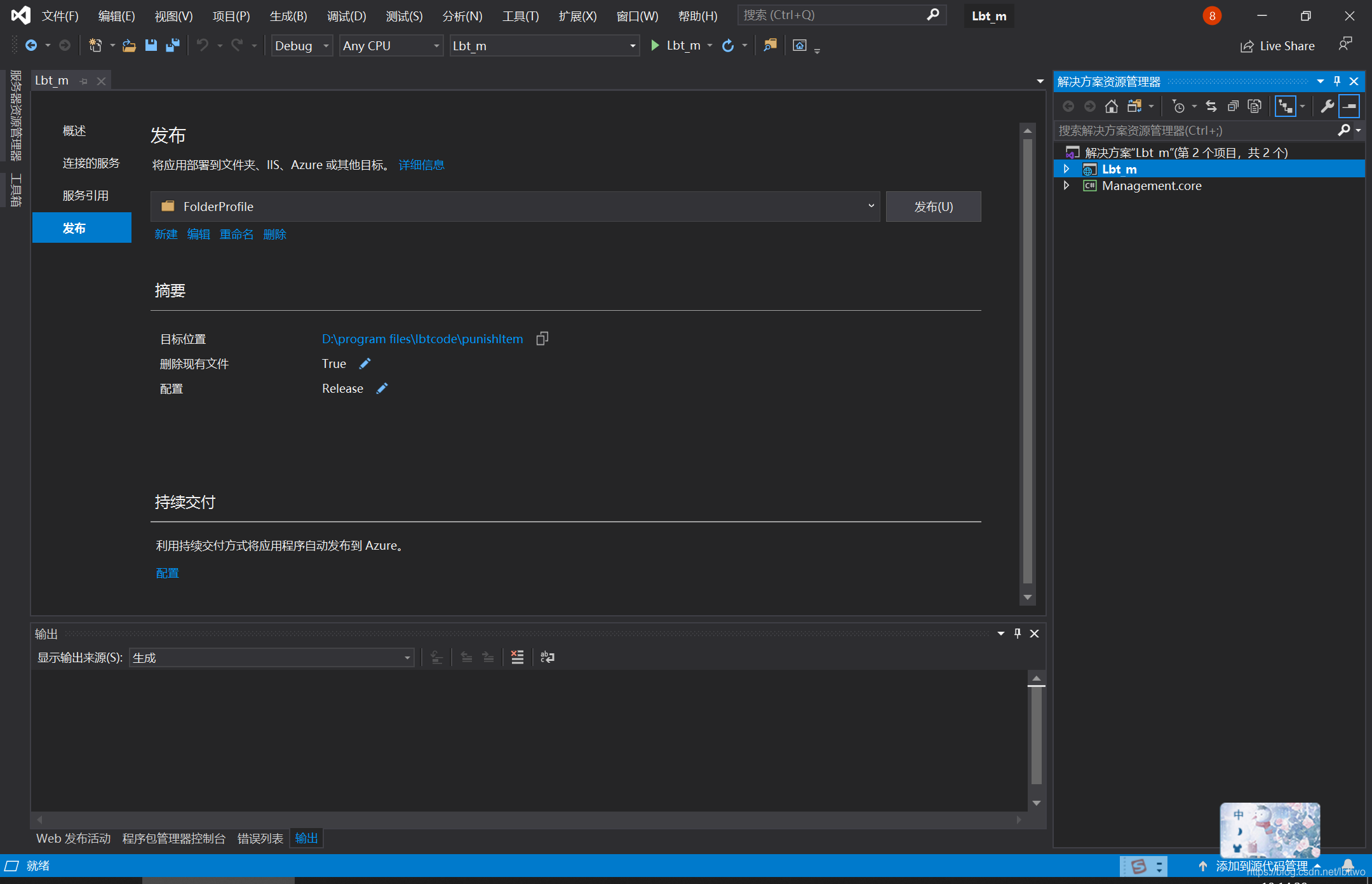The width and height of the screenshot is (1372, 884).
Task: Open the document tab list dropdown
Action: point(1040,81)
